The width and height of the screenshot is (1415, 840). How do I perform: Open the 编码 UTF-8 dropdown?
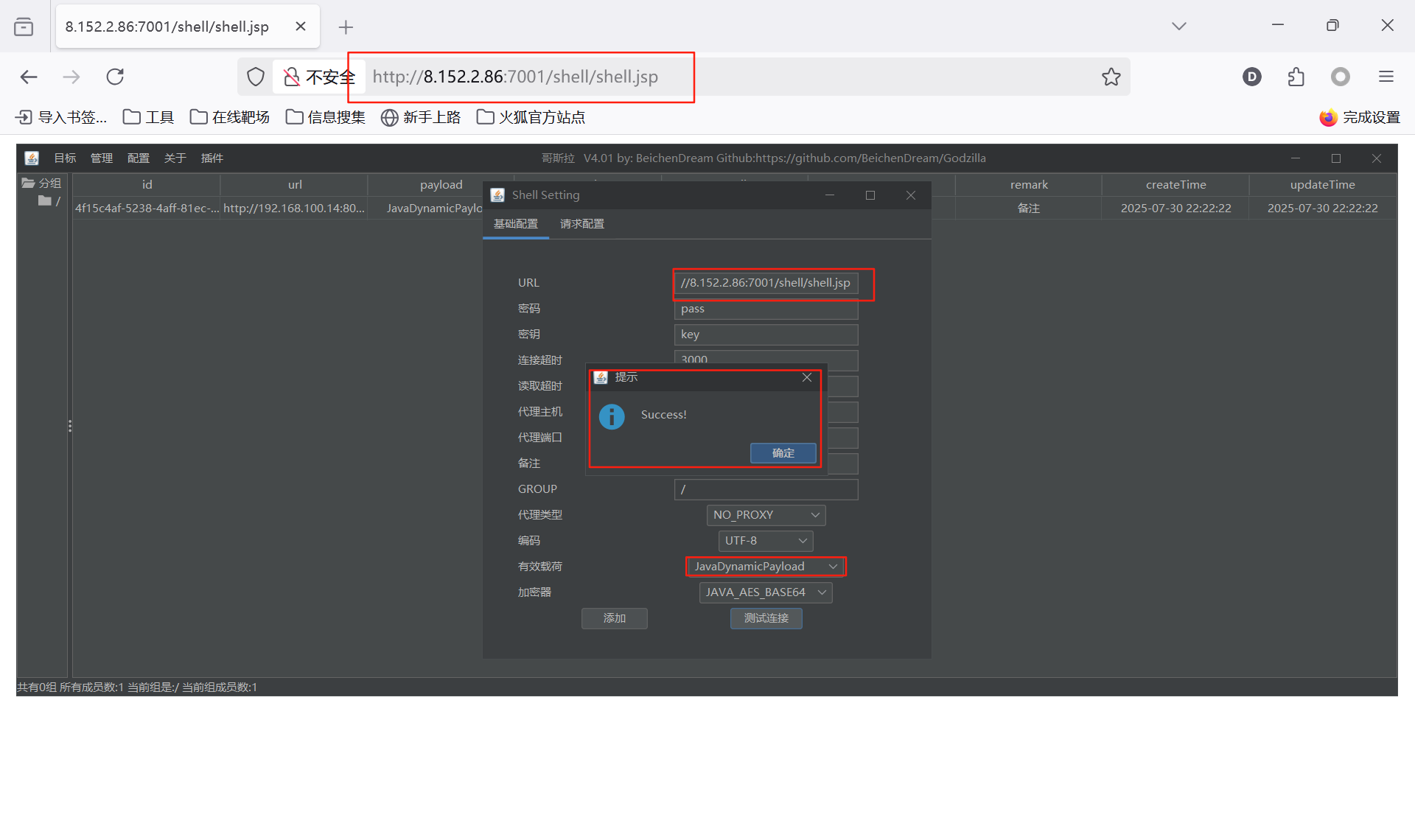pos(766,541)
